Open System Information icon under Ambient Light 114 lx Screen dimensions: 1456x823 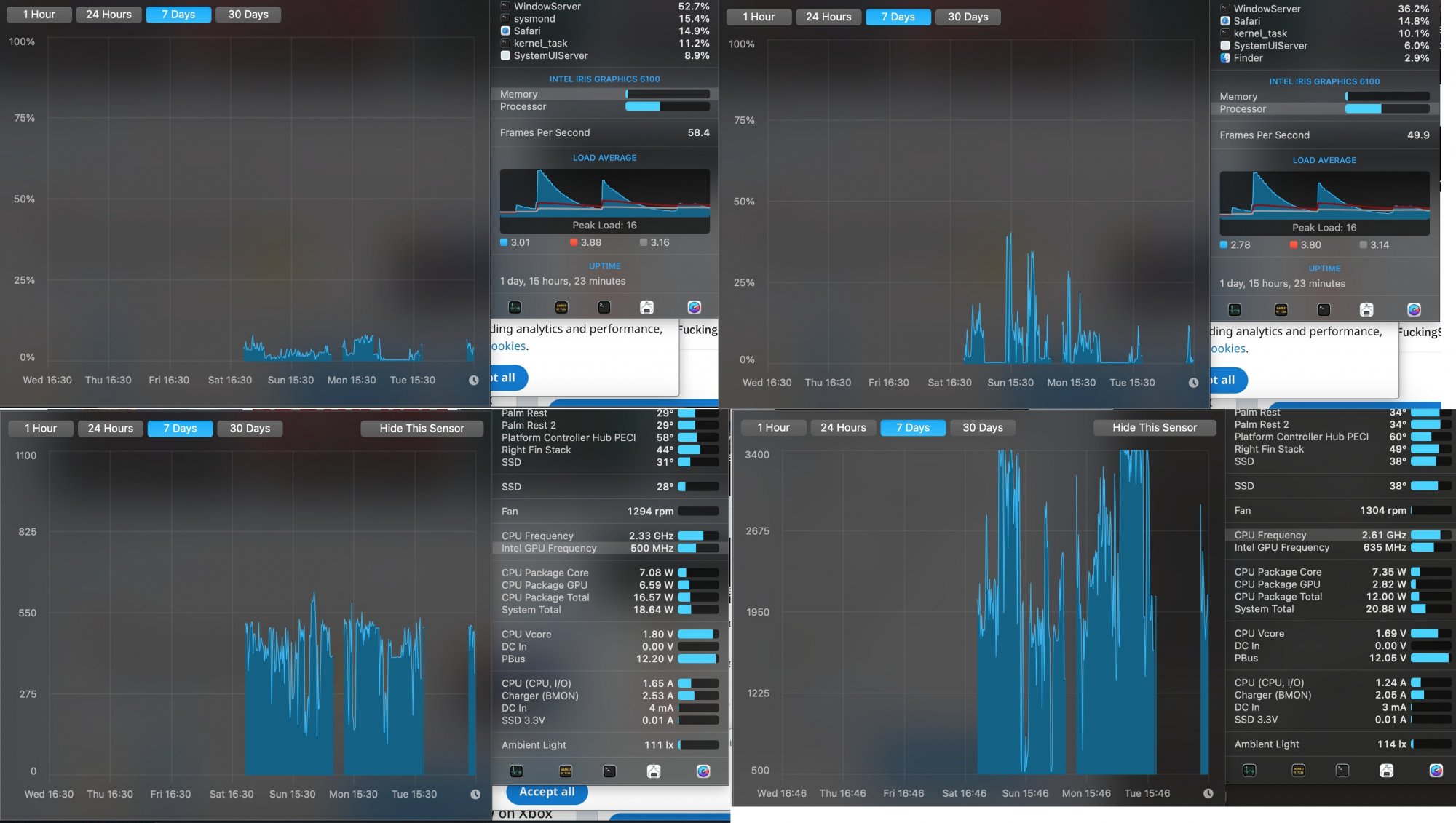point(1386,771)
